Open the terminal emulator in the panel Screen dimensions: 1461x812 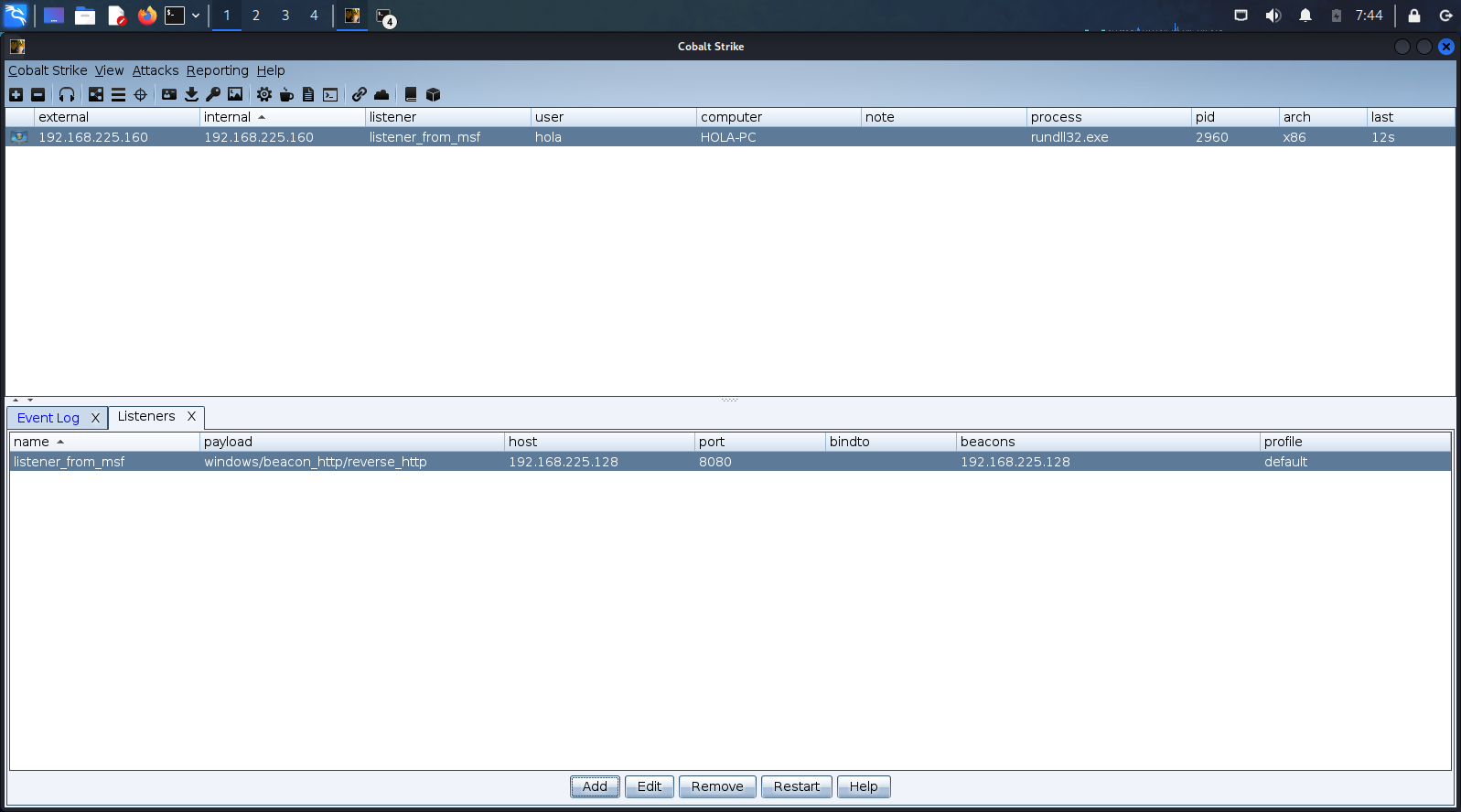175,16
